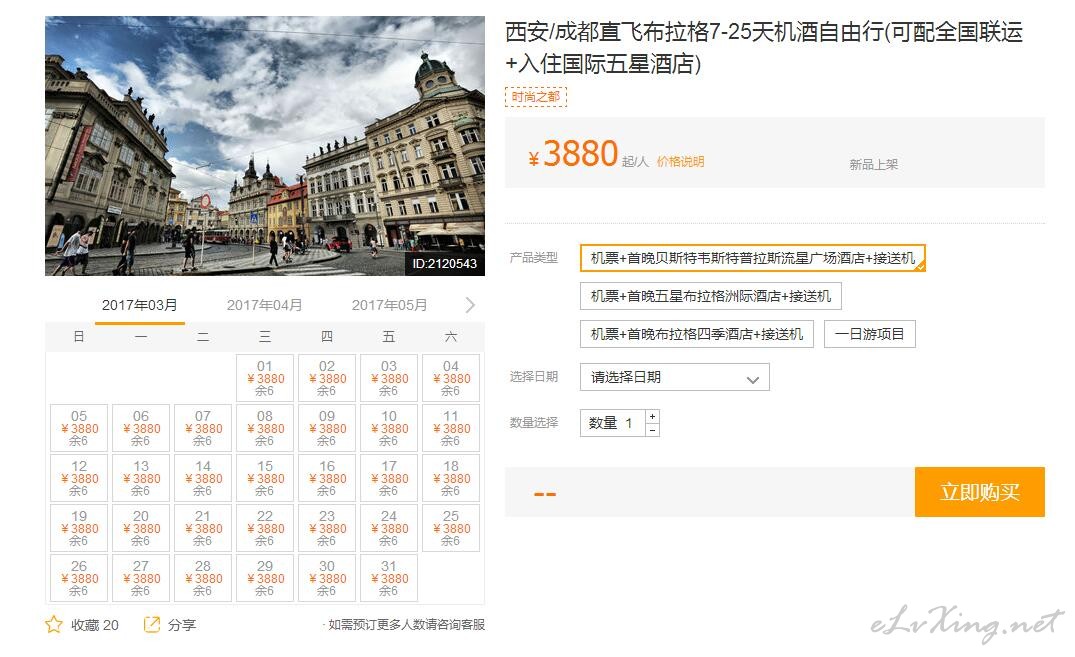
Task: Select March 21 on calendar
Action: pyautogui.click(x=203, y=528)
